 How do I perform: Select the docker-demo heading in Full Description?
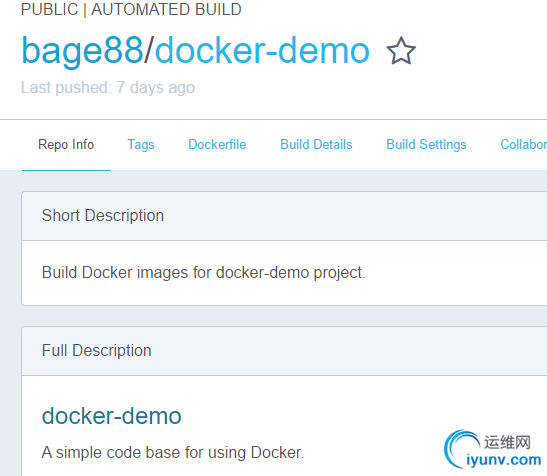tap(112, 416)
